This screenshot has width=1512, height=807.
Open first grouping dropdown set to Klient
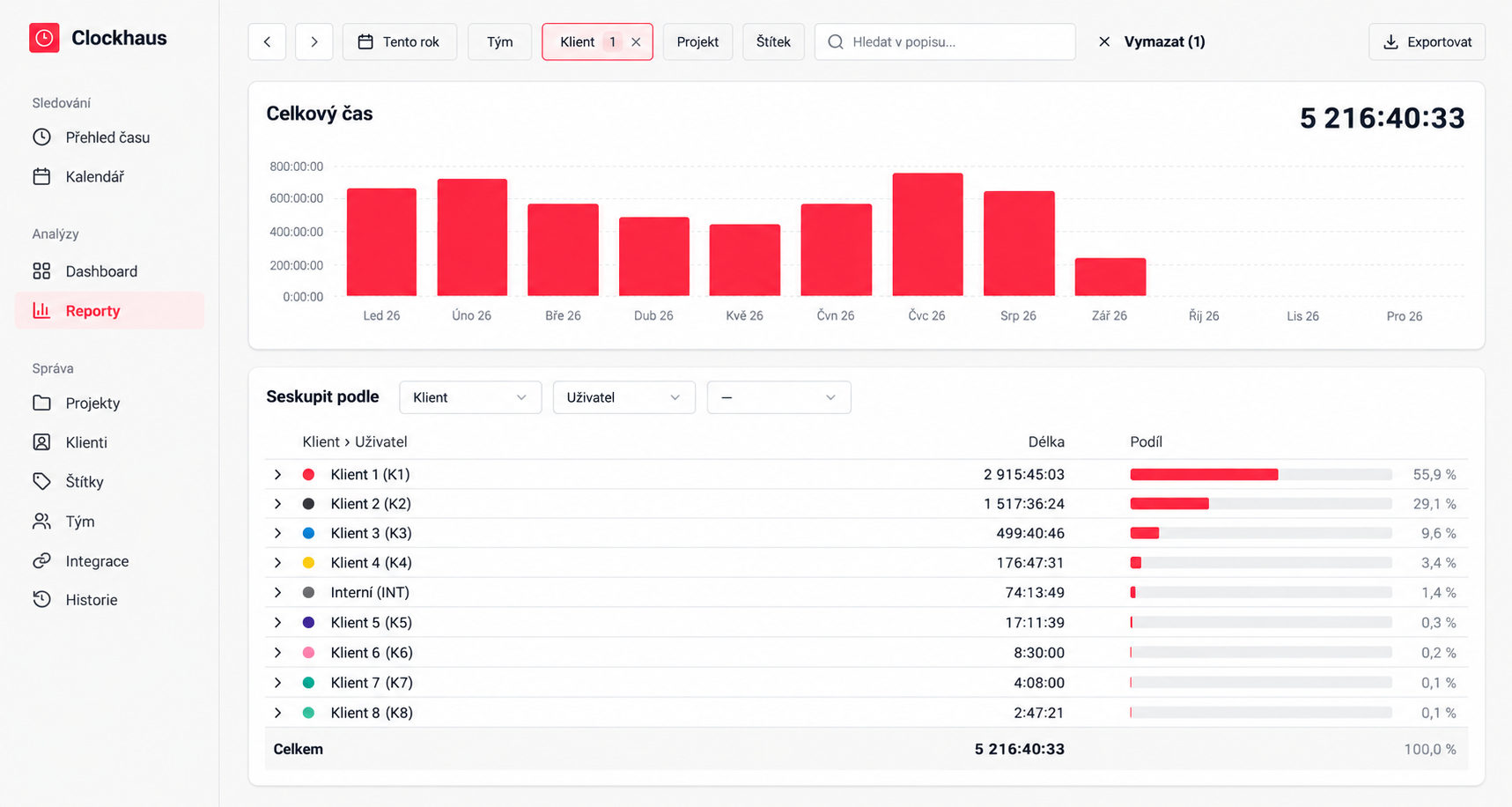click(470, 397)
